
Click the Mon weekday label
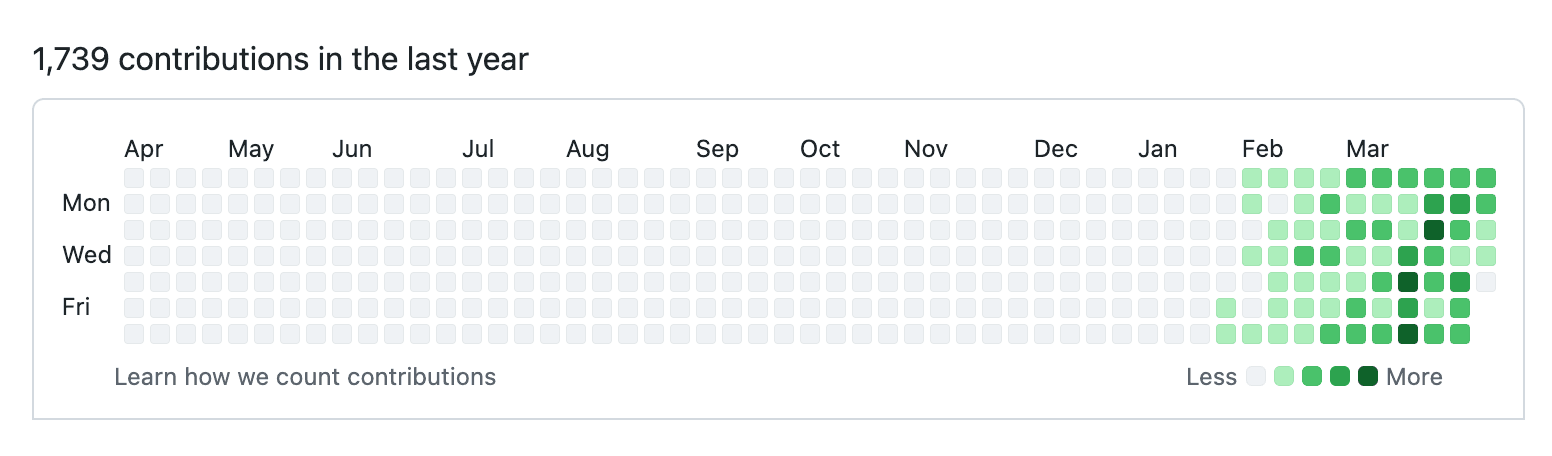[x=86, y=203]
